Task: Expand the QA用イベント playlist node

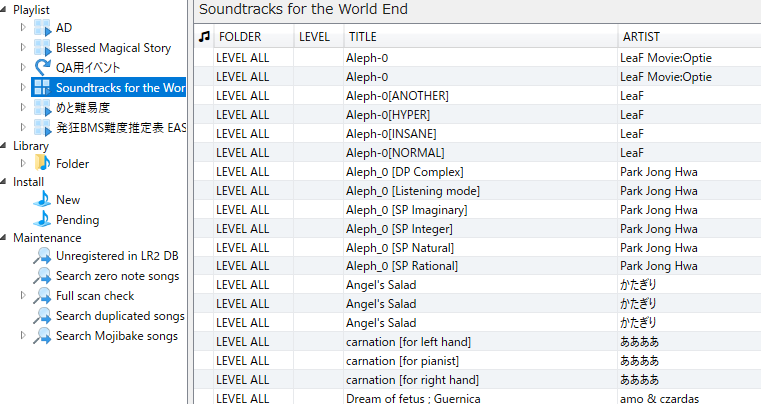Action: [23, 67]
